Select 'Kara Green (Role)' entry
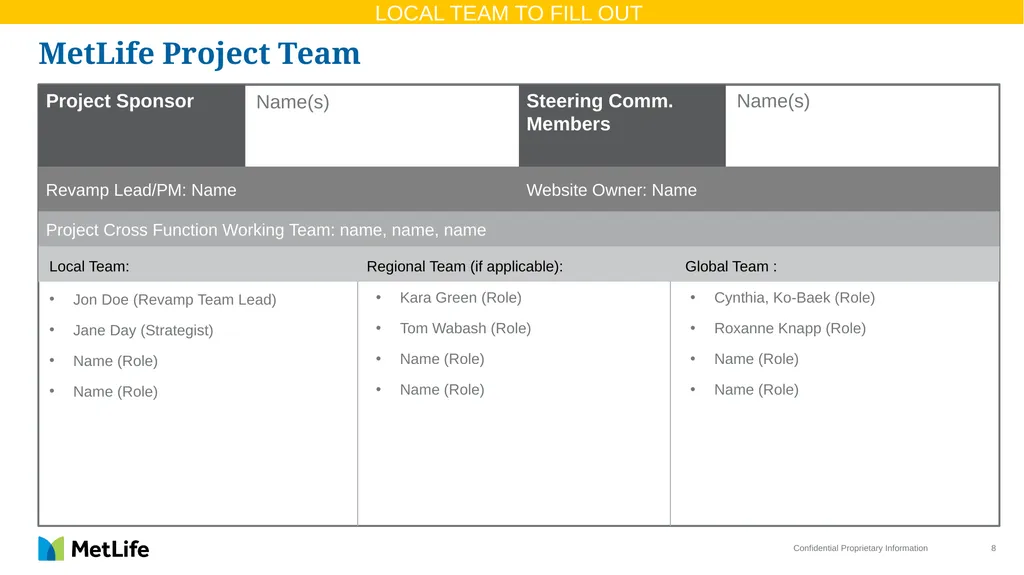This screenshot has width=1024, height=575. click(460, 298)
